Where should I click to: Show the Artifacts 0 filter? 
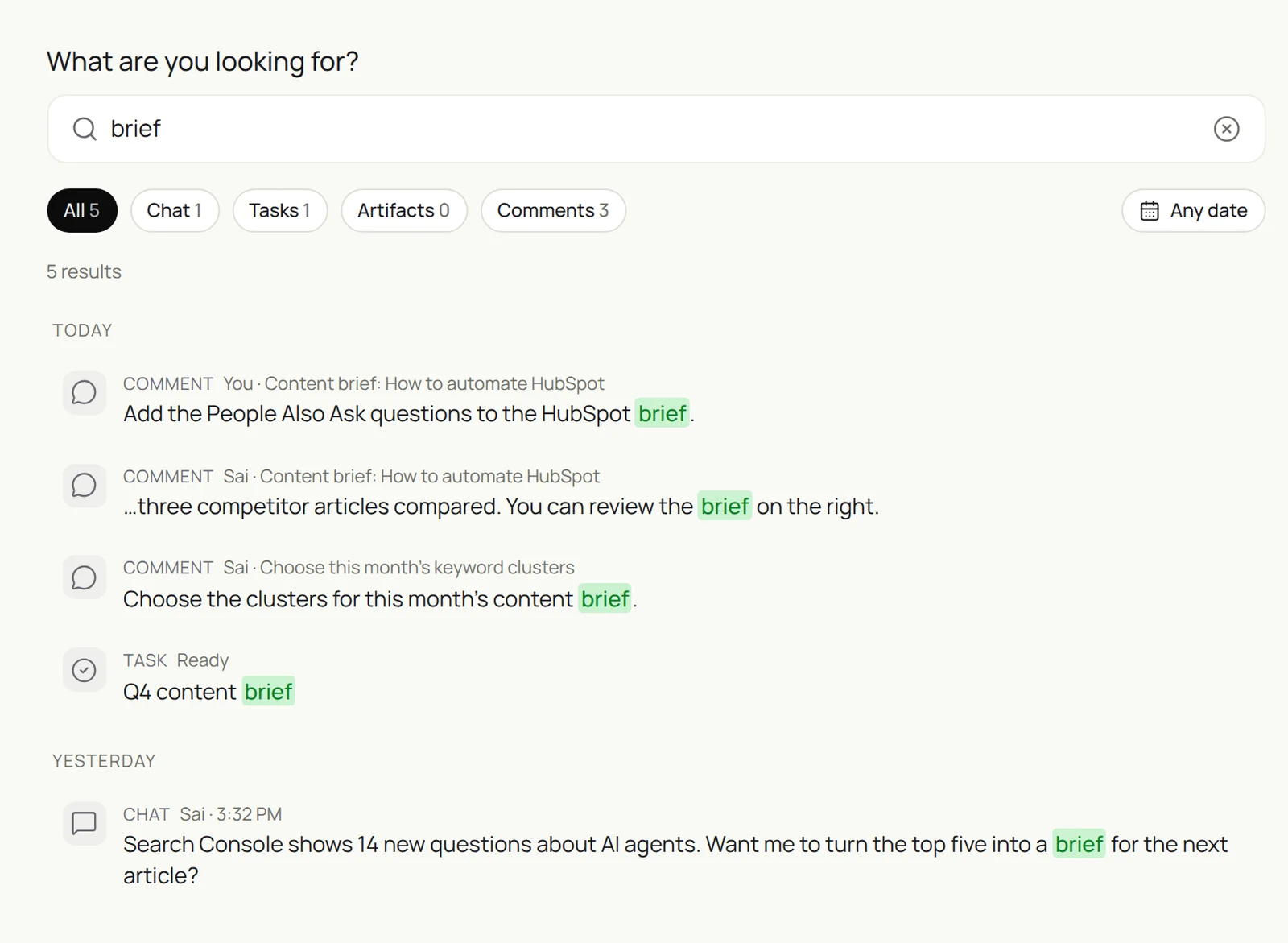[x=404, y=211]
